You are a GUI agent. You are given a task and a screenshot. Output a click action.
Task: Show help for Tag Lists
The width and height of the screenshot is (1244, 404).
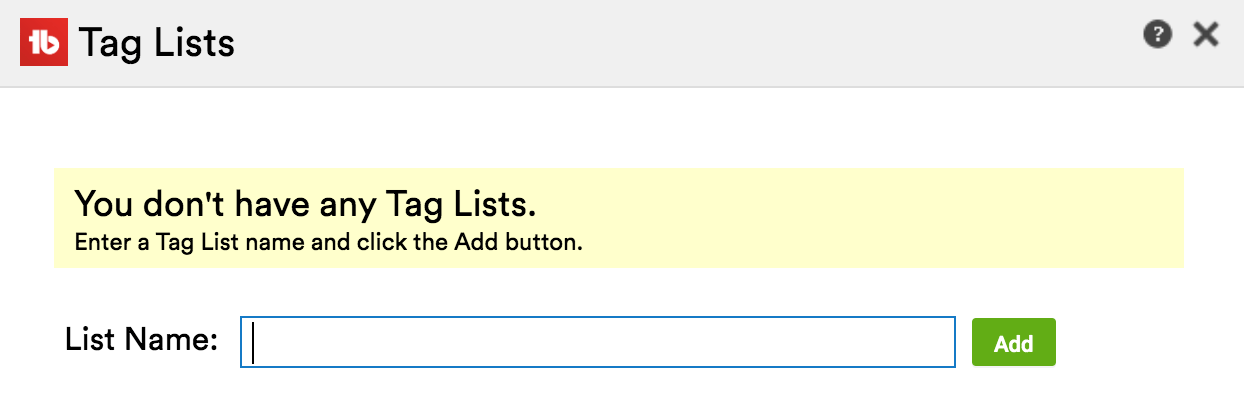1157,35
